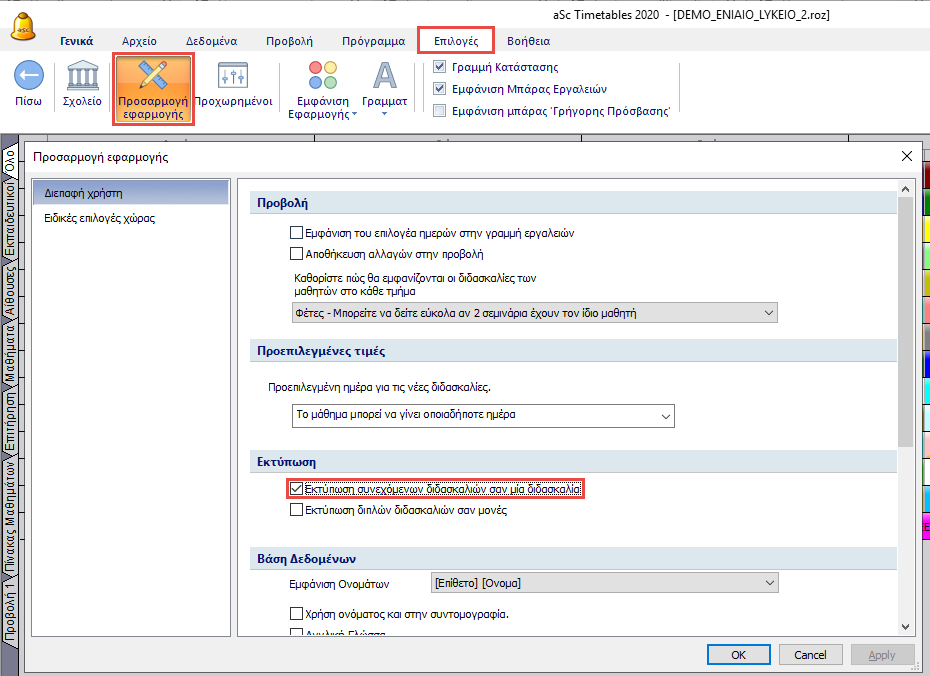This screenshot has width=930, height=676.
Task: Open the Γραμματ font icon
Action: 384,77
